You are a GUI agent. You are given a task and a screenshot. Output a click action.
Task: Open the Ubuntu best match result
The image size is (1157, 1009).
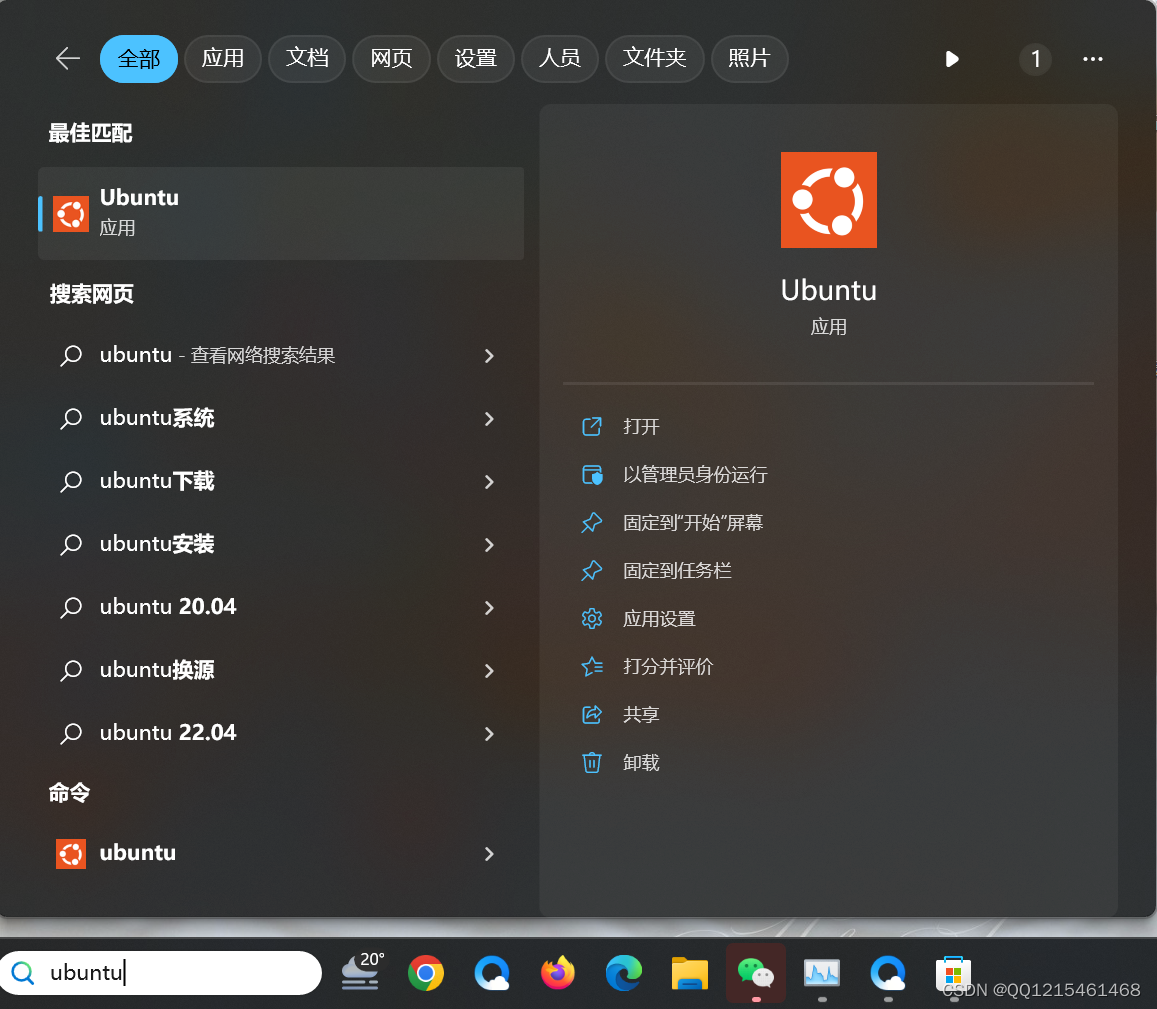coord(281,213)
